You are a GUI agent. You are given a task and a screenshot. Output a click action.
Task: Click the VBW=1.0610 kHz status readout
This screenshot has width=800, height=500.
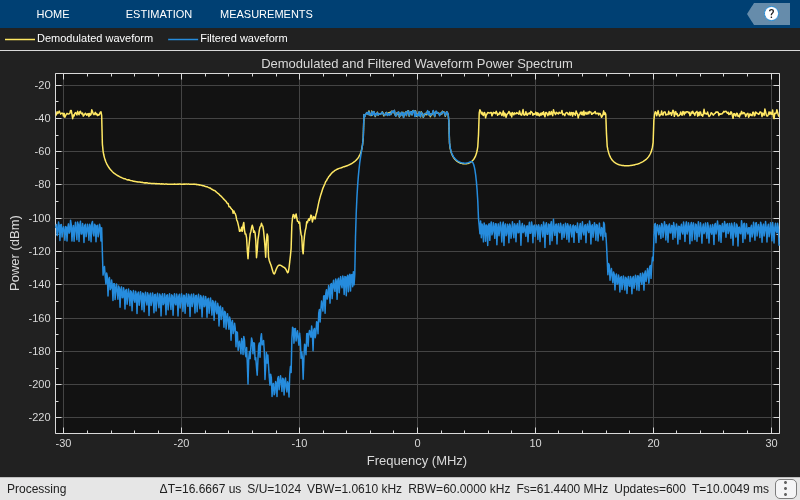pos(354,489)
